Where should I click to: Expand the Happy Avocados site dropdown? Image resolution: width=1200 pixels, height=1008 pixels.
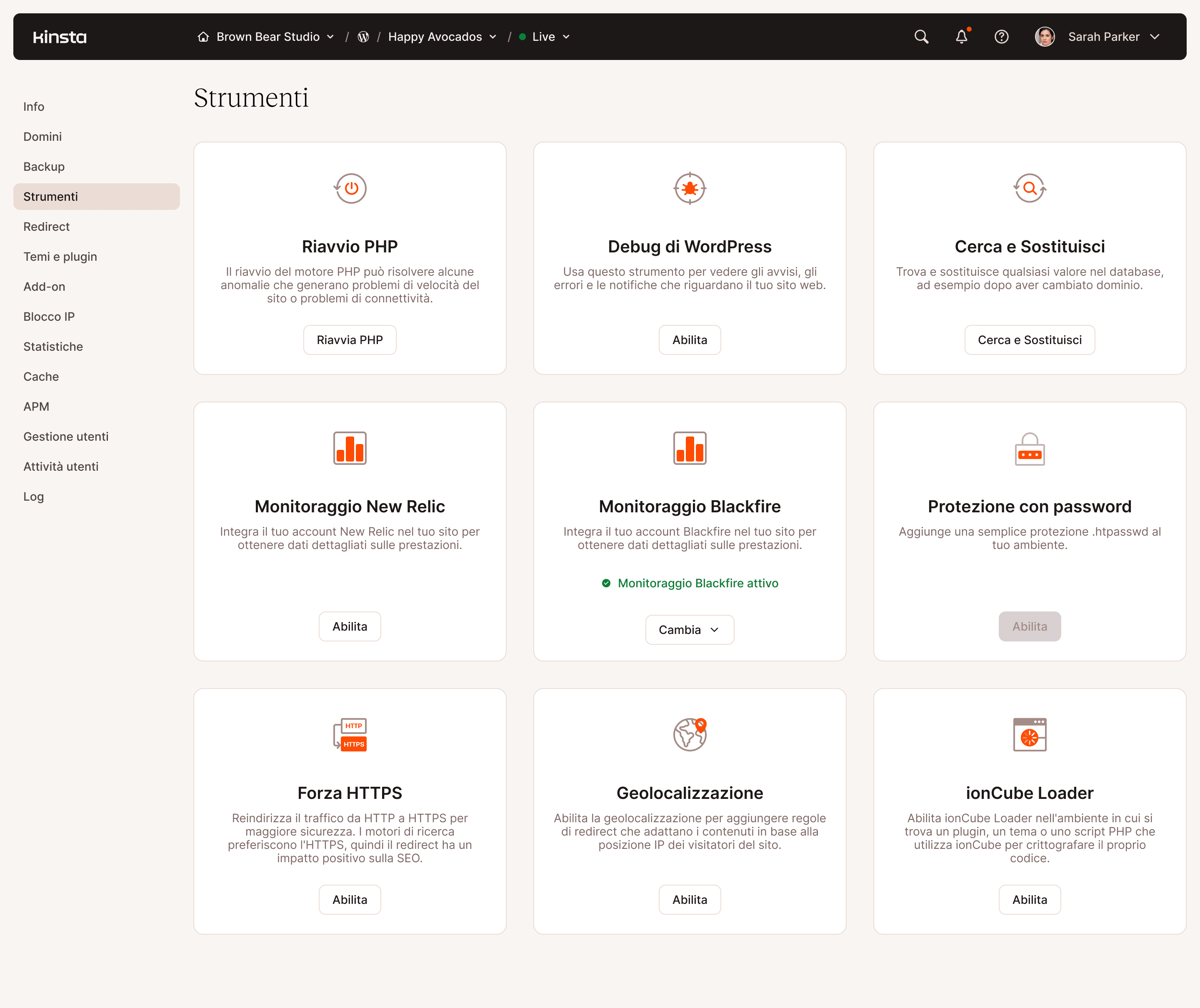[x=493, y=37]
